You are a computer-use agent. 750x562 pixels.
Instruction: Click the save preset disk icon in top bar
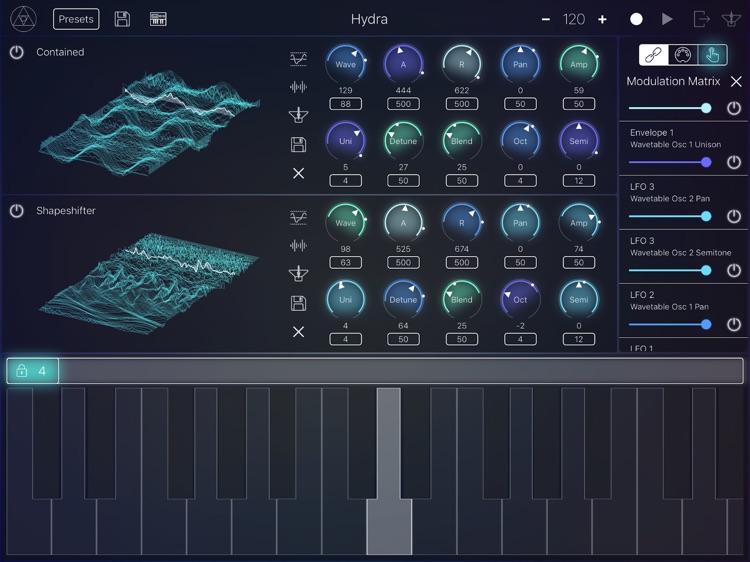point(122,19)
